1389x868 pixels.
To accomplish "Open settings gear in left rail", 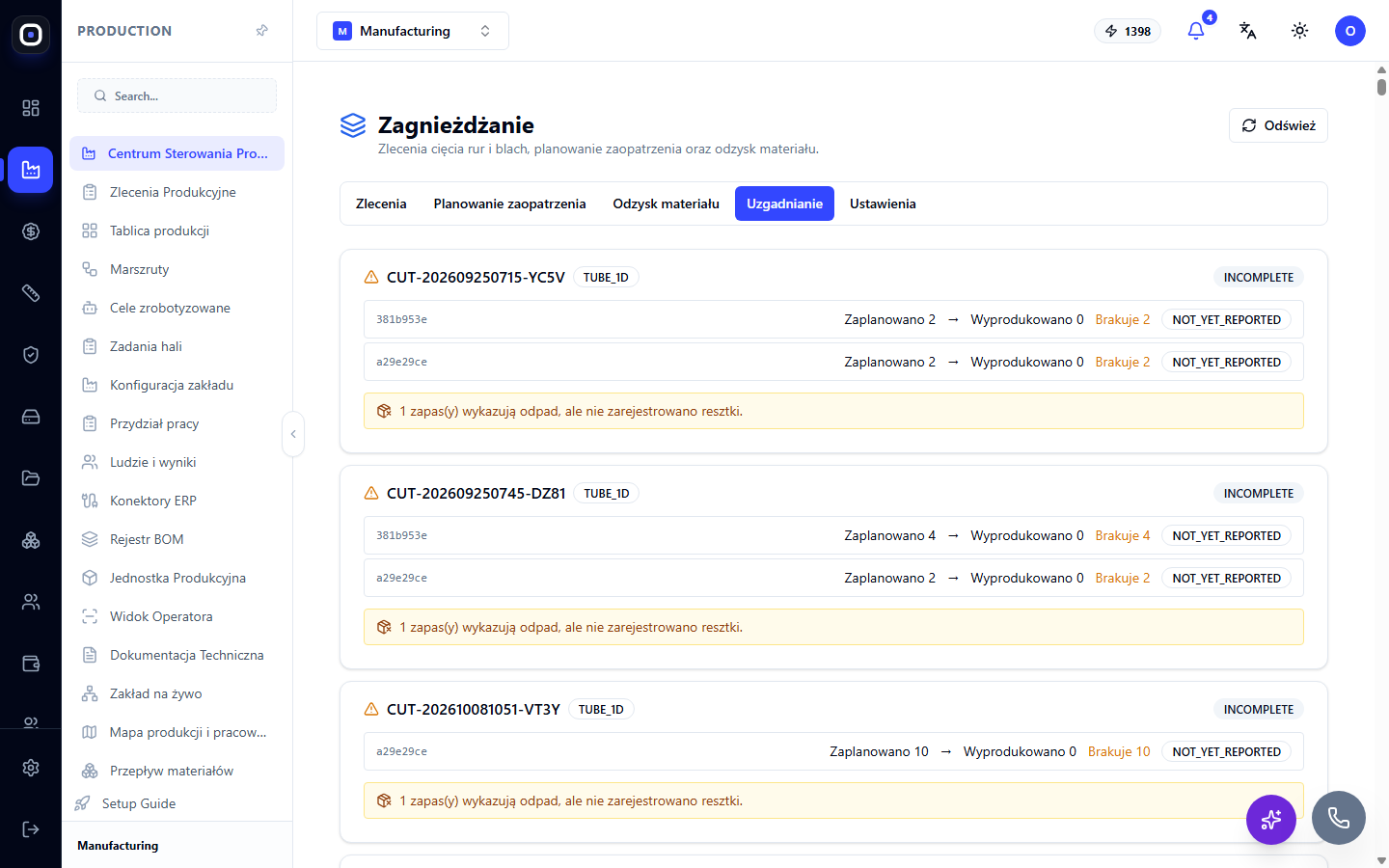I will (x=31, y=768).
